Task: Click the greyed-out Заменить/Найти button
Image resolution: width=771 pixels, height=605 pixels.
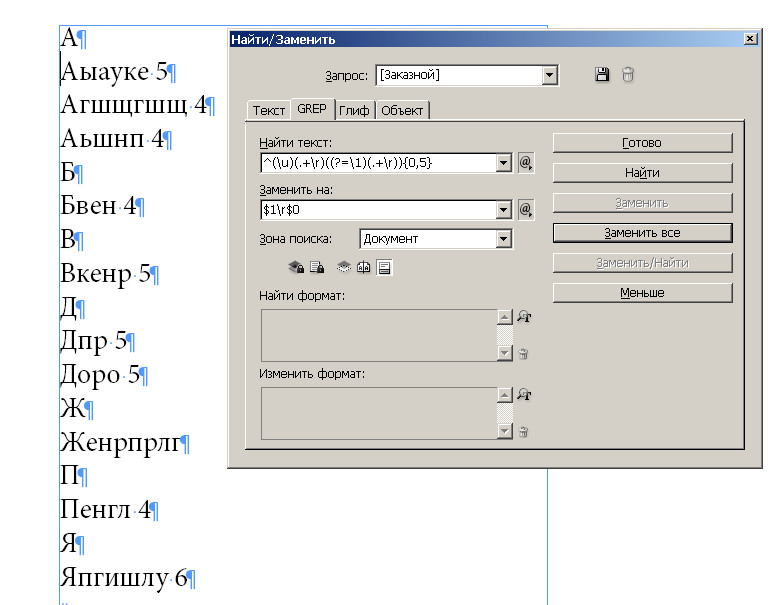Action: 642,263
